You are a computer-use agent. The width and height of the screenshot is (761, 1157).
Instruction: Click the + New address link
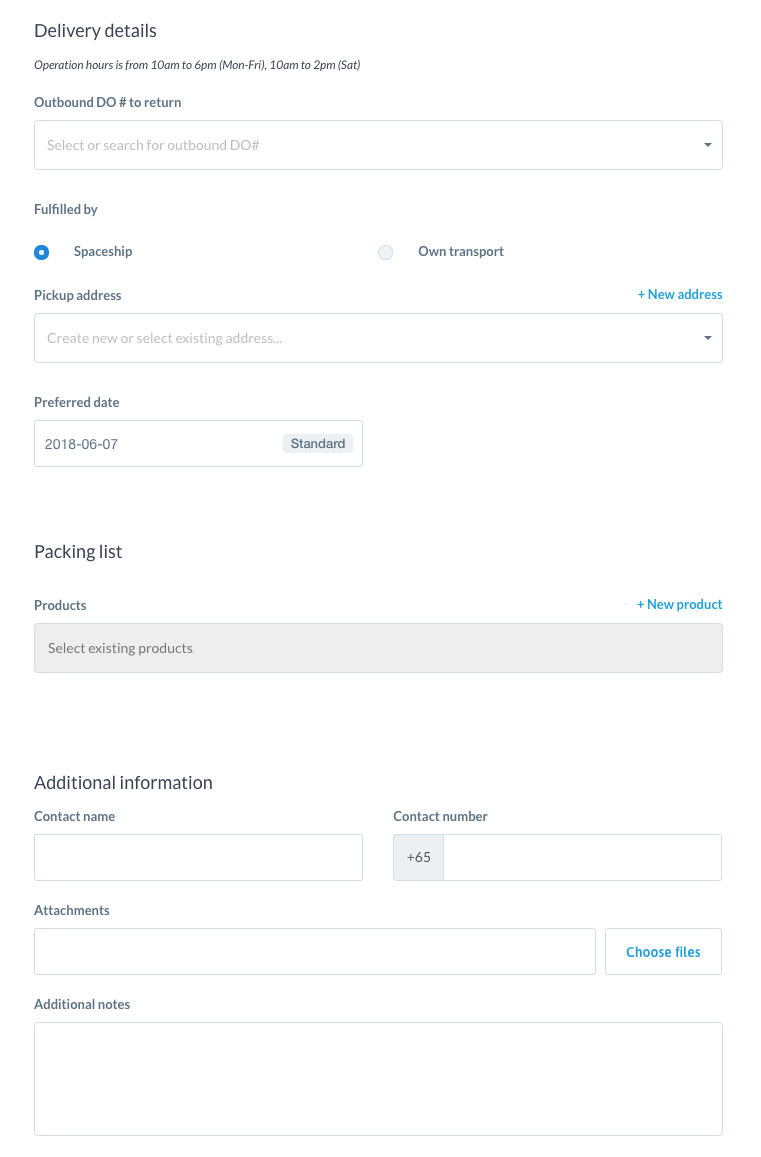[680, 294]
